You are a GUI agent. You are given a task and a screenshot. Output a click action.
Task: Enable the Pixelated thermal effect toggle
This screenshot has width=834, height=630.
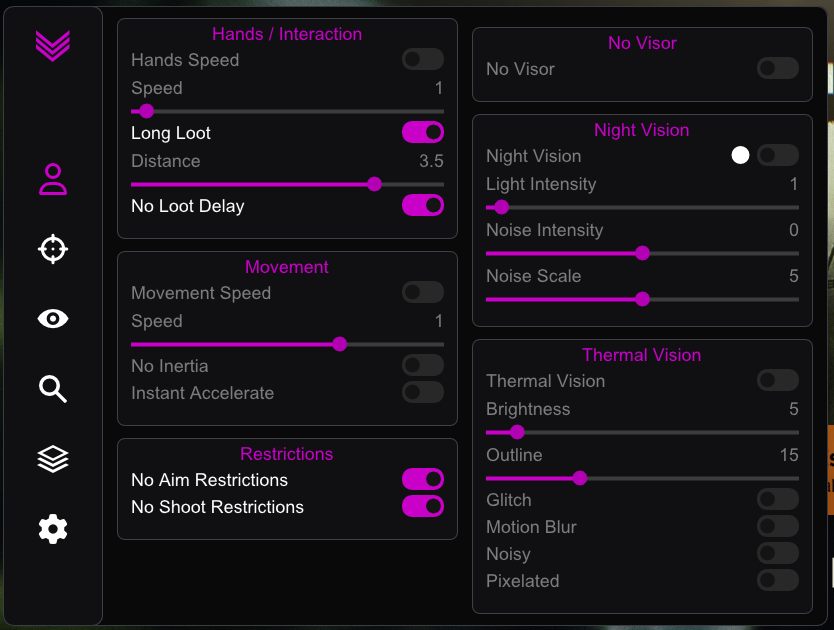point(778,580)
